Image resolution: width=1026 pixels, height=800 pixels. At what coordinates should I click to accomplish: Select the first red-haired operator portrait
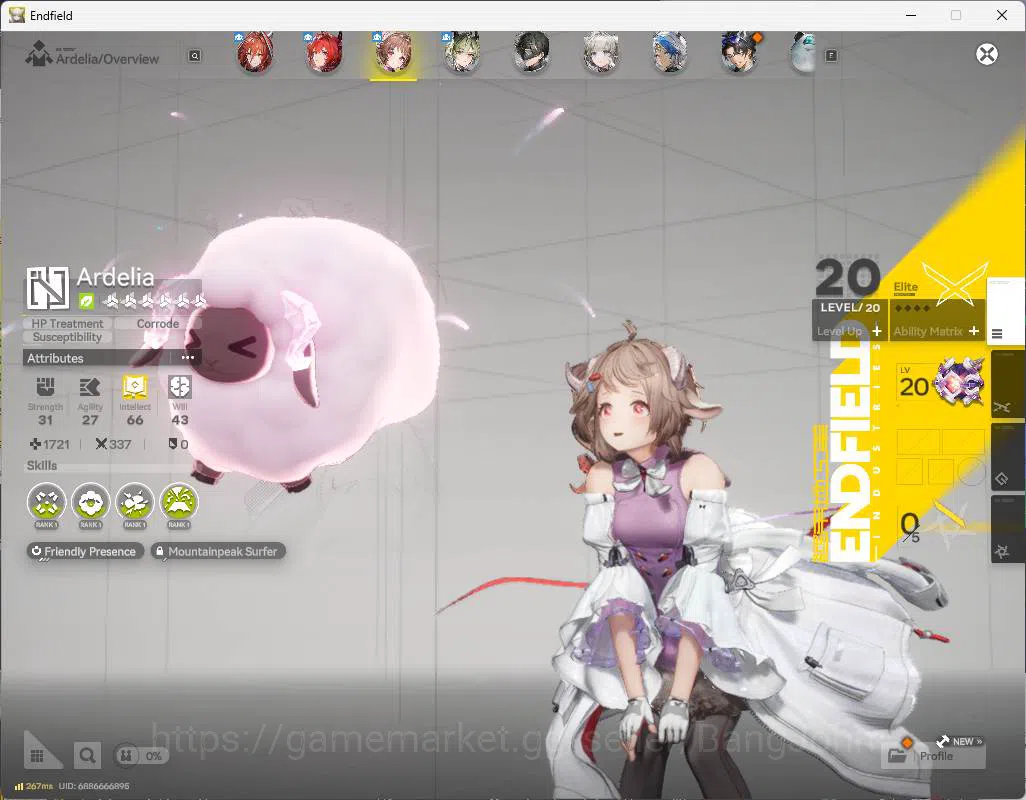(255, 54)
